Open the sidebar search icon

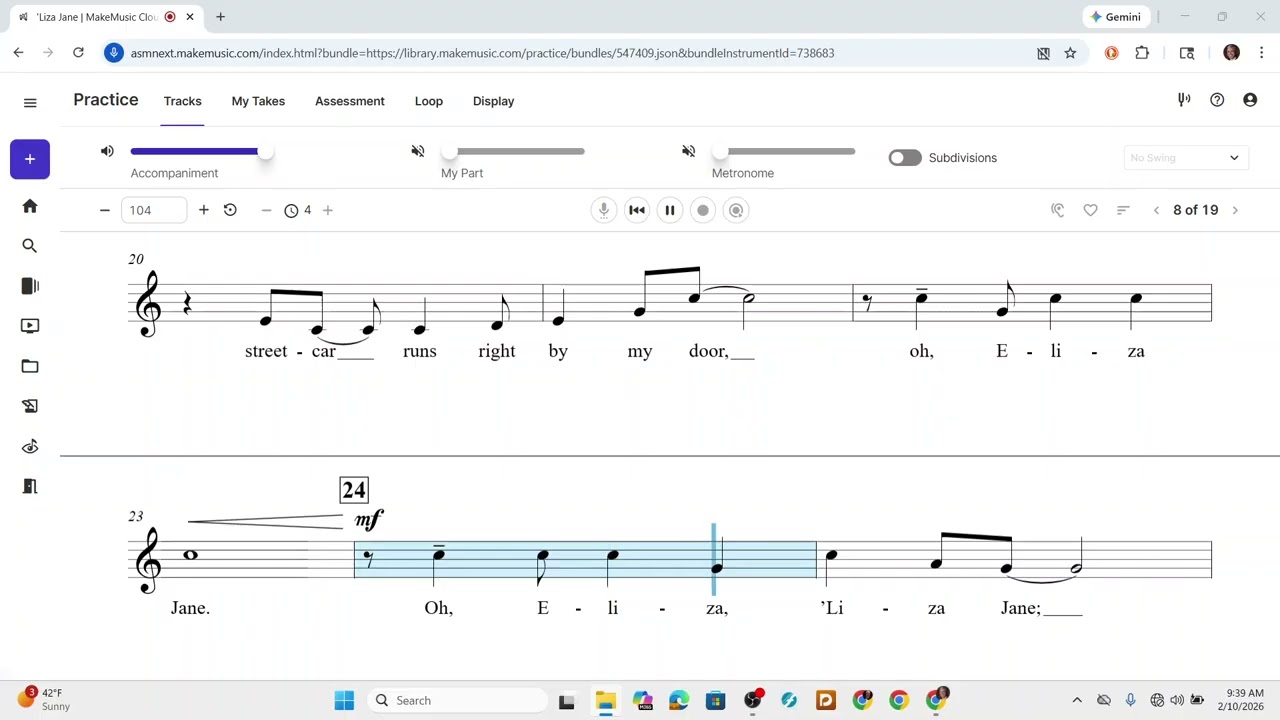point(30,246)
